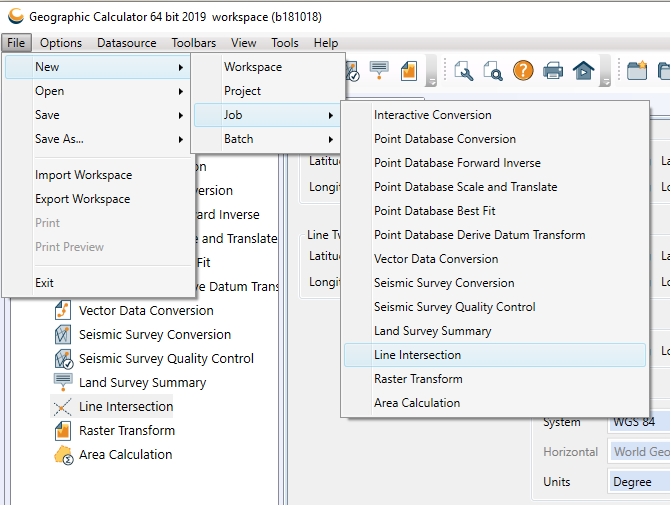Click Import Workspace in File menu
671x506 pixels.
click(83, 175)
